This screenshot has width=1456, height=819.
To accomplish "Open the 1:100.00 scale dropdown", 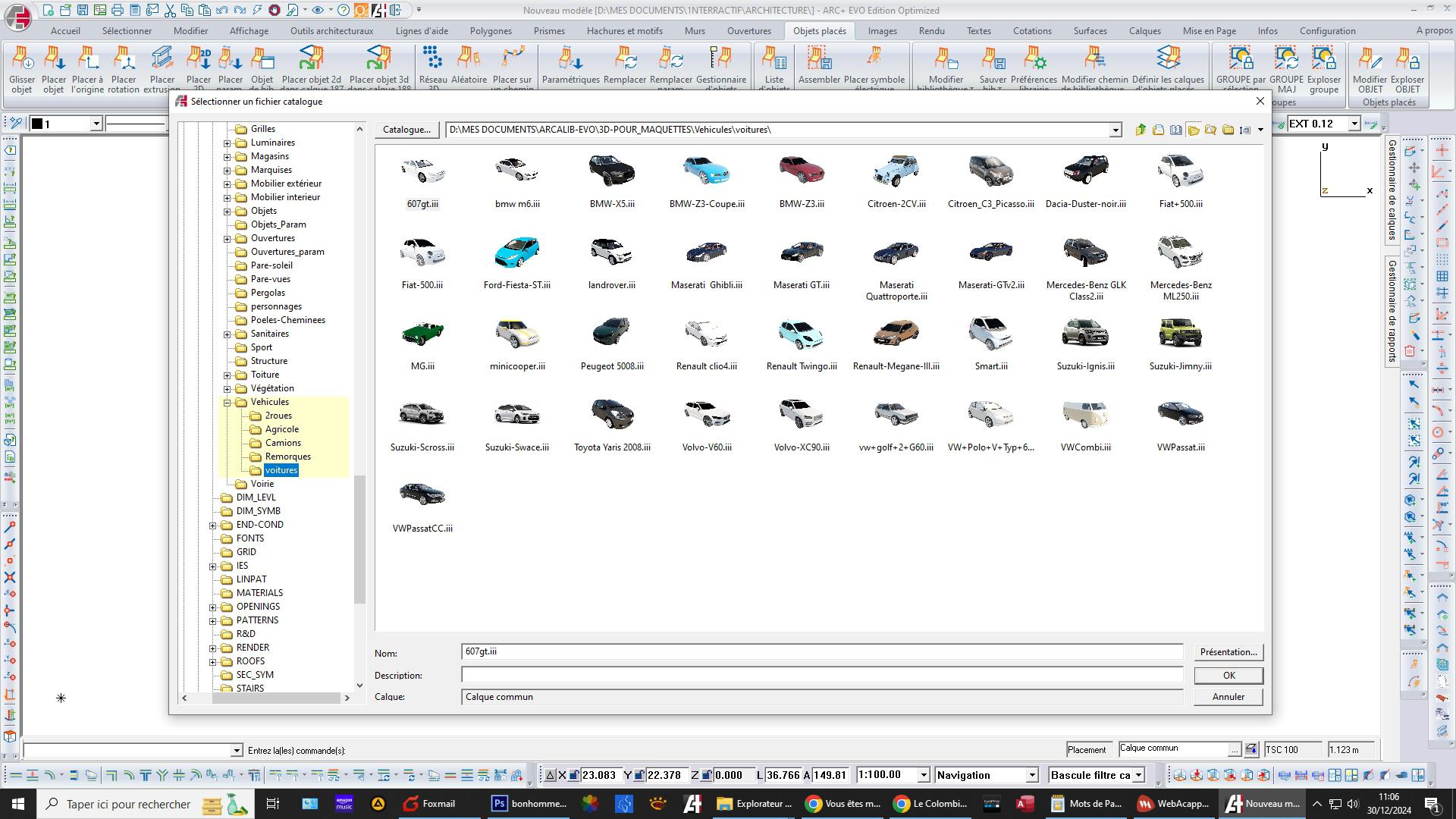I will click(x=924, y=775).
